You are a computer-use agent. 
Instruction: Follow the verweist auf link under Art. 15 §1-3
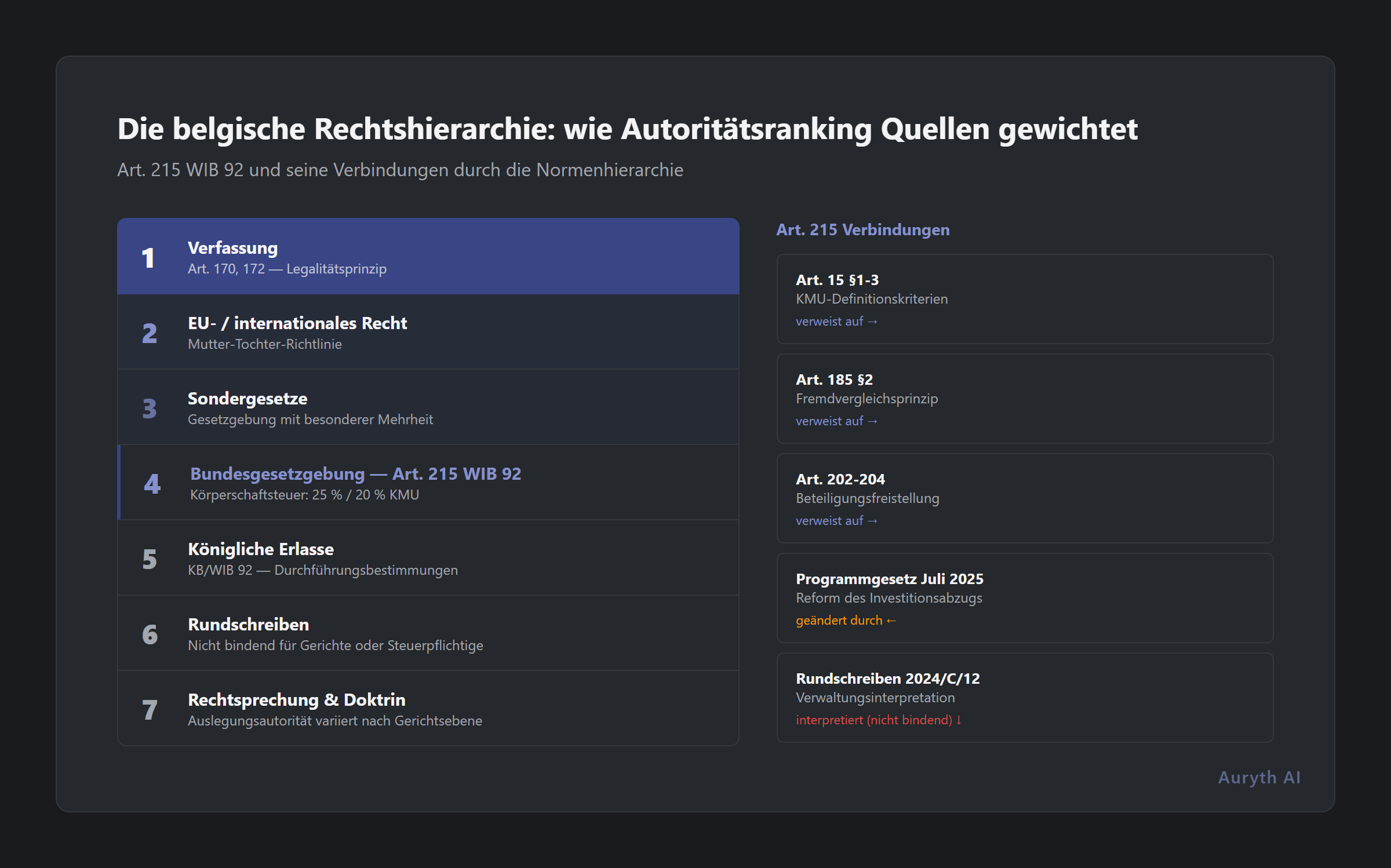[x=836, y=321]
